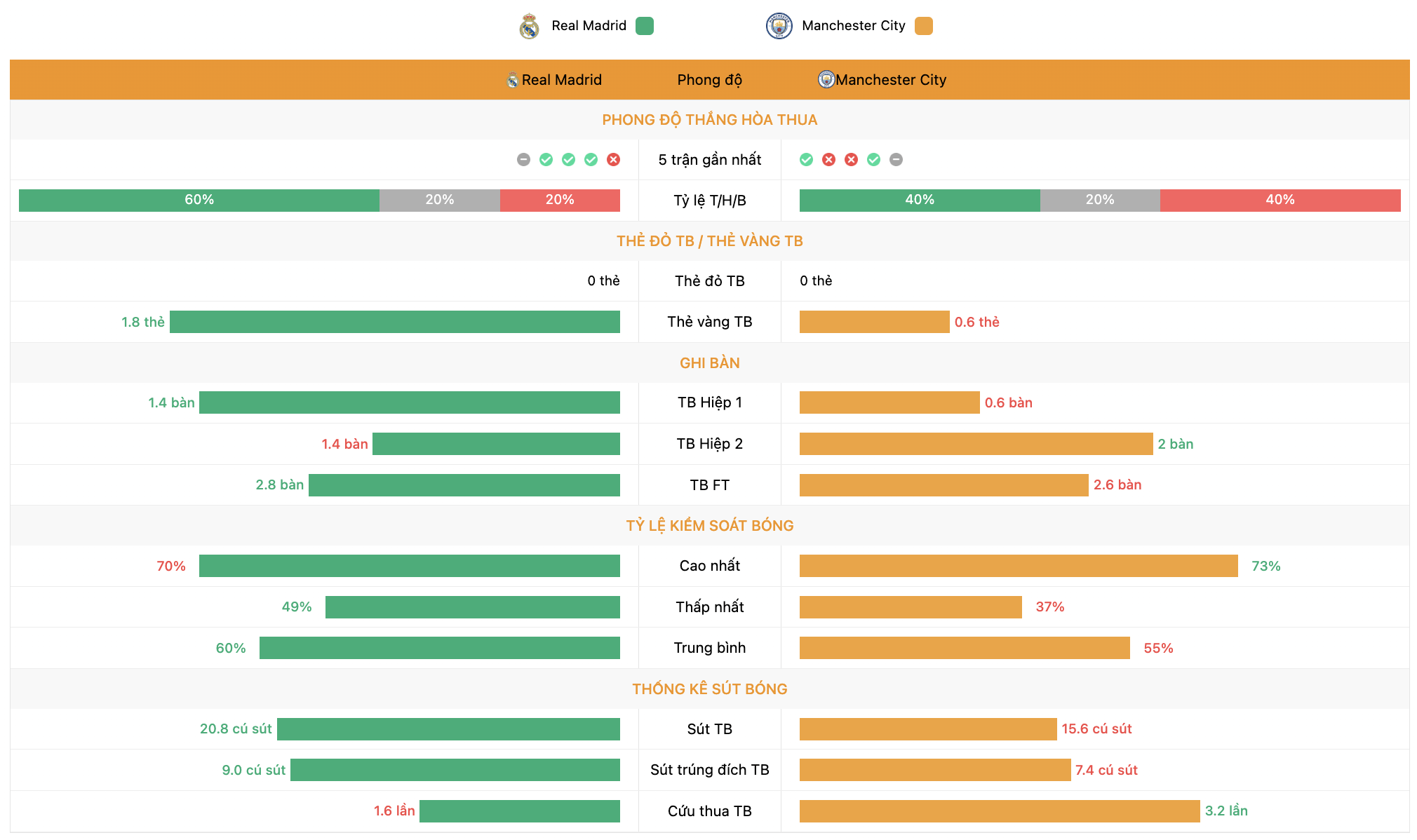The width and height of the screenshot is (1417, 840).
Task: Click Manchester City's 0.6 thẻ yellow card bar
Action: tap(875, 322)
